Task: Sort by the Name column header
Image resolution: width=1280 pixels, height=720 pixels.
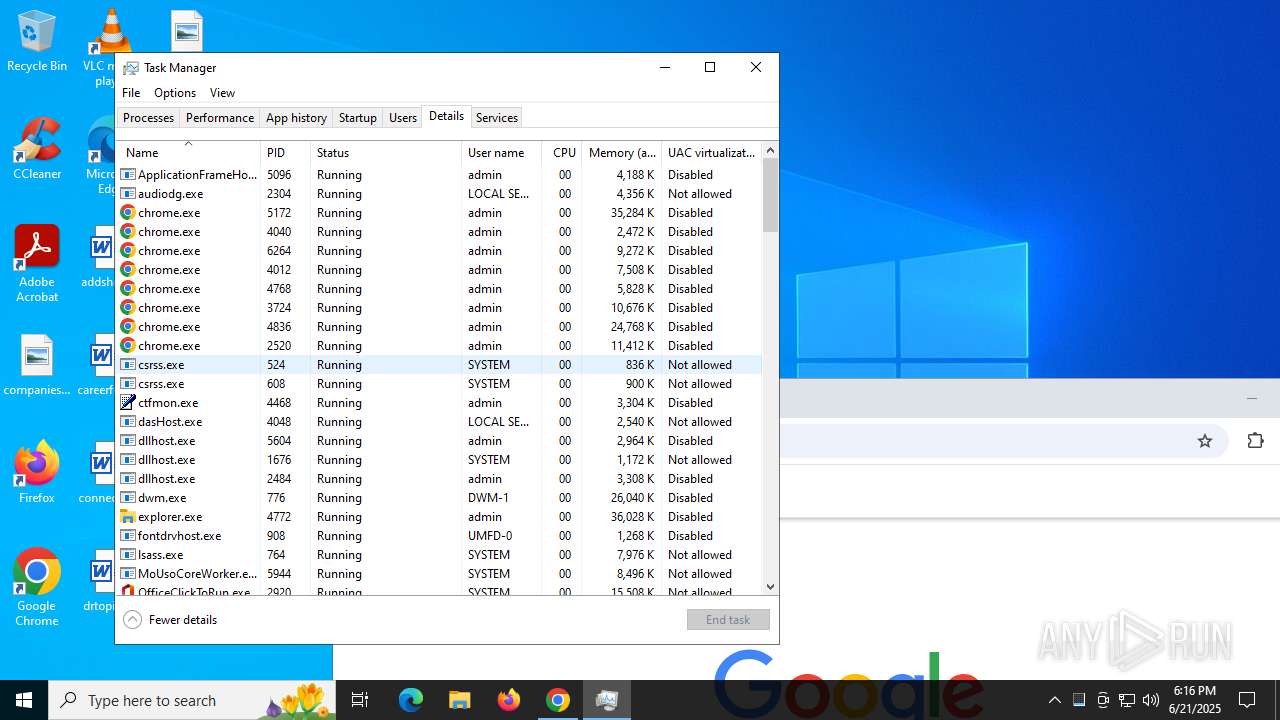Action: click(x=188, y=153)
